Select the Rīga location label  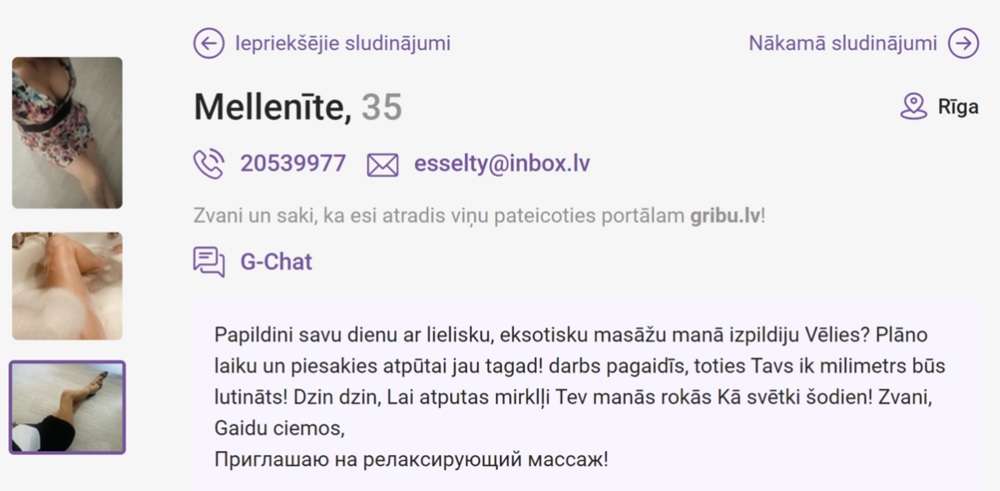click(957, 107)
